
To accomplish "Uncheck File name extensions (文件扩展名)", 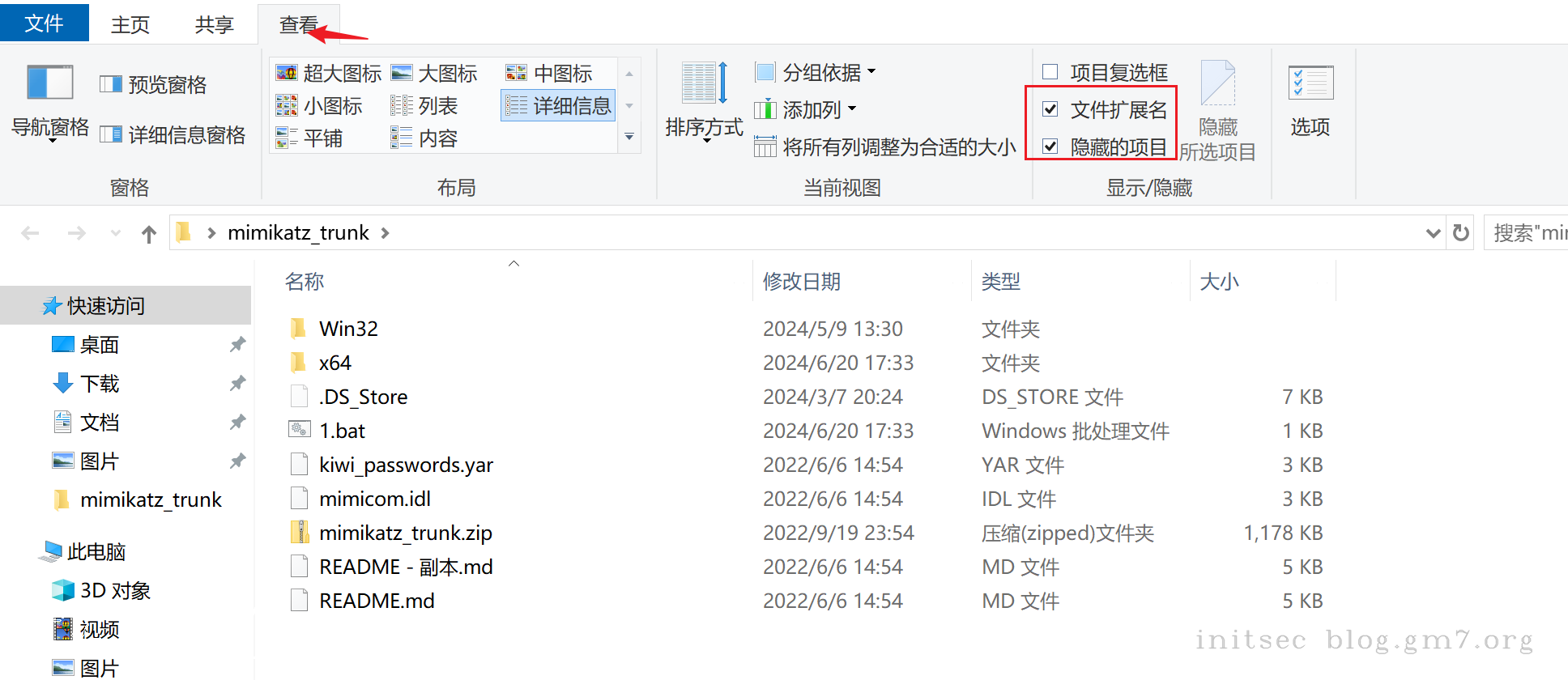I will (1050, 109).
